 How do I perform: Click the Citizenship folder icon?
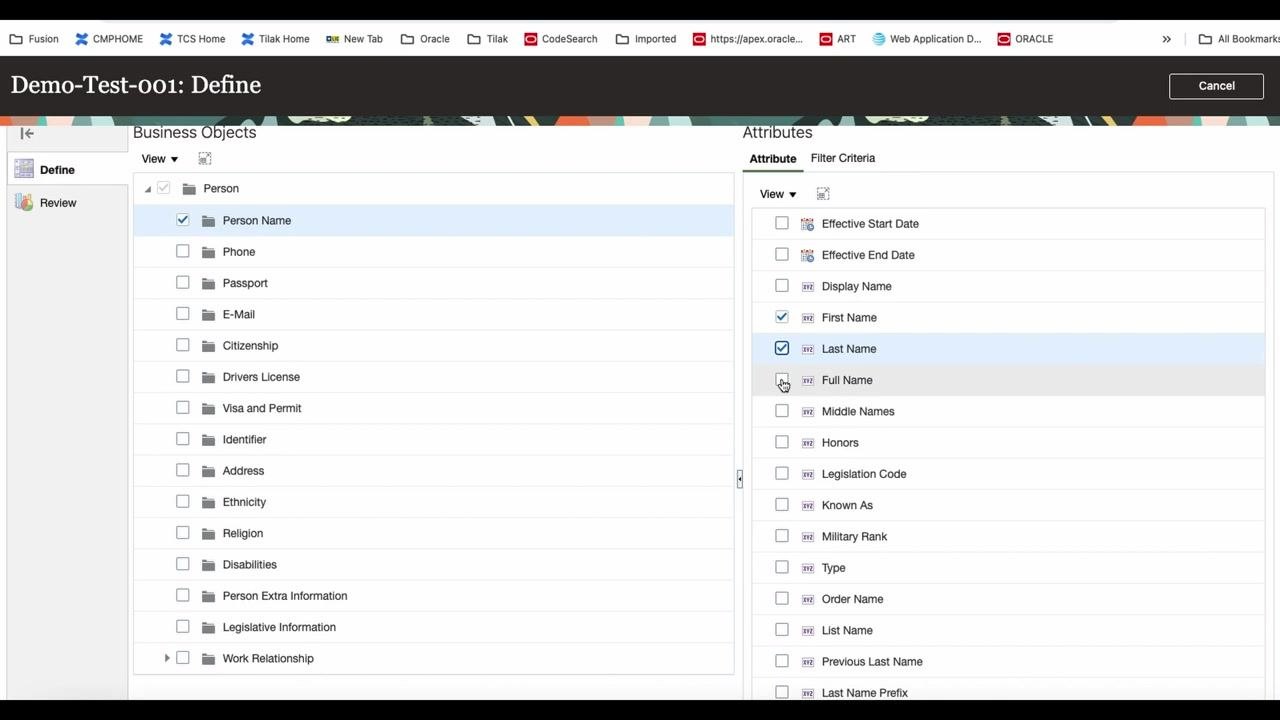(208, 346)
